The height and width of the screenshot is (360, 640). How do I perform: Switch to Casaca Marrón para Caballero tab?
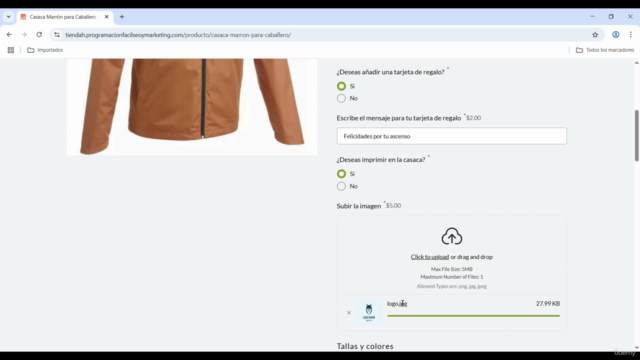pyautogui.click(x=64, y=17)
